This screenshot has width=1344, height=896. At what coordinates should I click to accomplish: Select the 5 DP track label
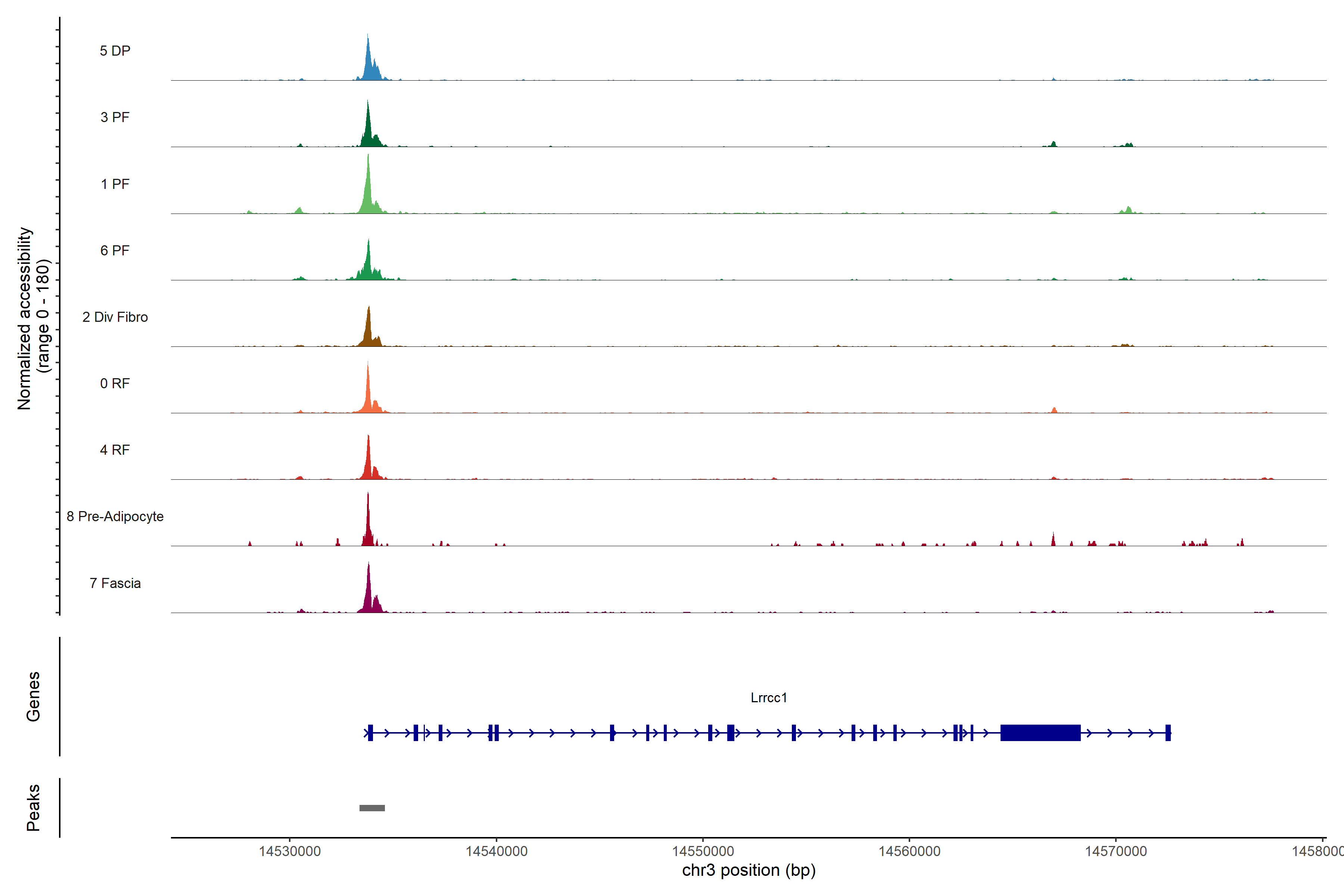[115, 51]
